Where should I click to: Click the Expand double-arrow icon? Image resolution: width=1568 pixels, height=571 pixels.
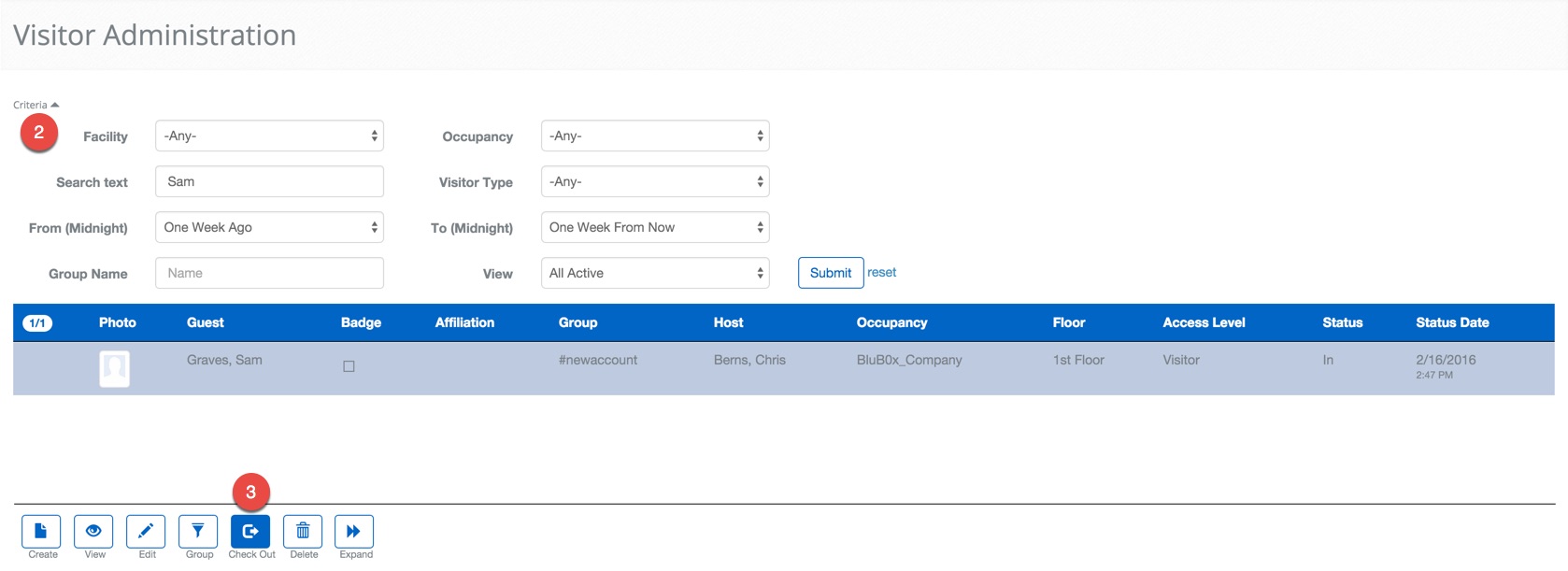[x=354, y=531]
